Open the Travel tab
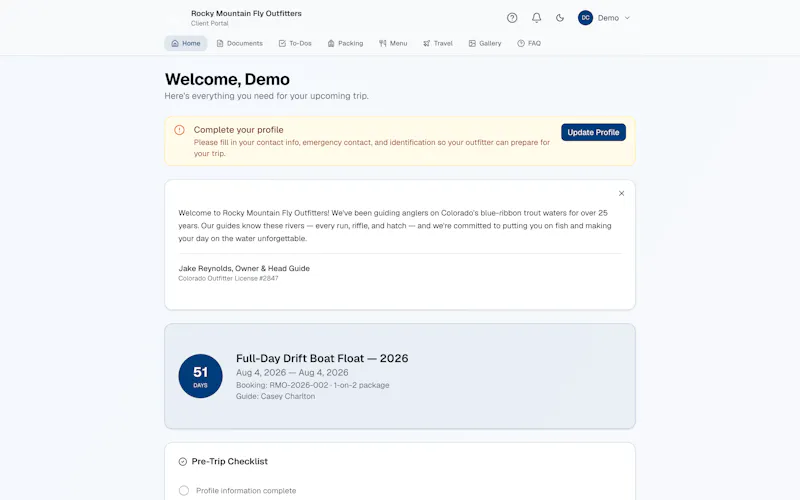The height and width of the screenshot is (500, 800). coord(438,43)
